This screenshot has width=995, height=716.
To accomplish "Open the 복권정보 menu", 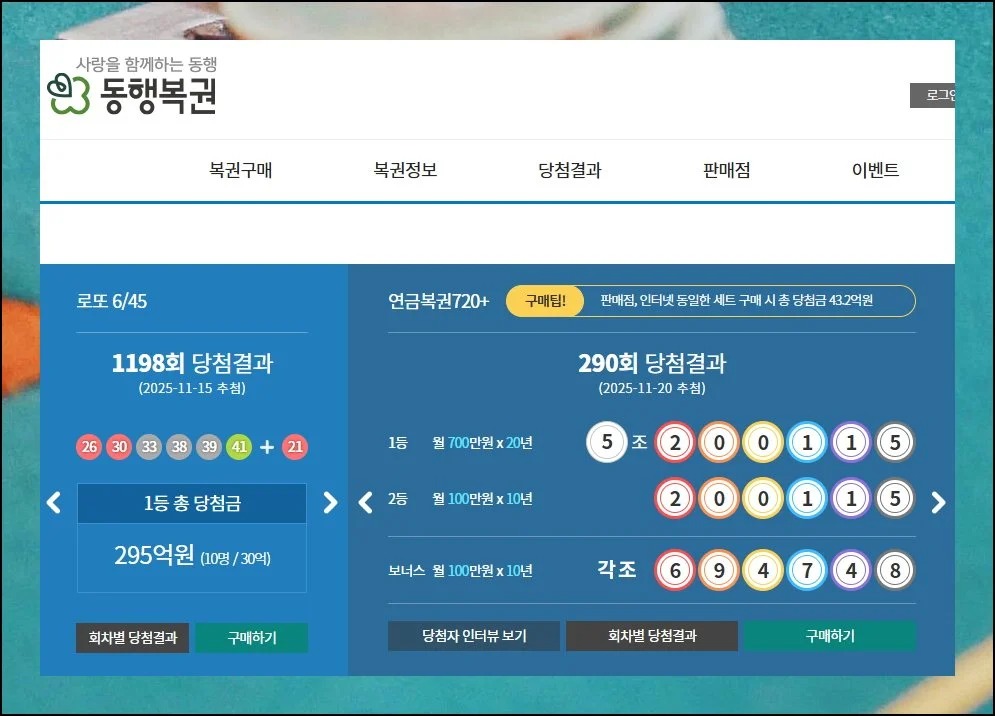I will (x=405, y=170).
